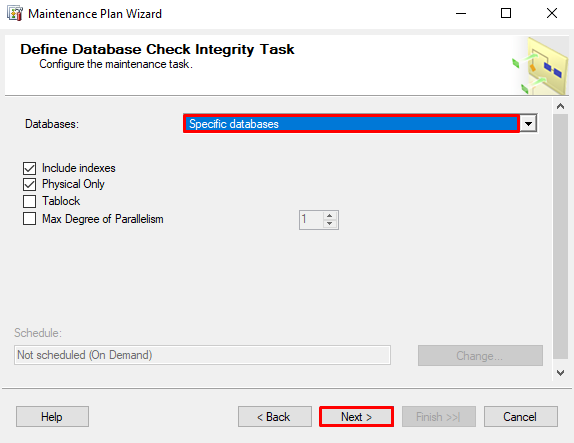Cancel the Maintenance Plan Wizard
Viewport: 574px width, 443px height.
point(521,417)
